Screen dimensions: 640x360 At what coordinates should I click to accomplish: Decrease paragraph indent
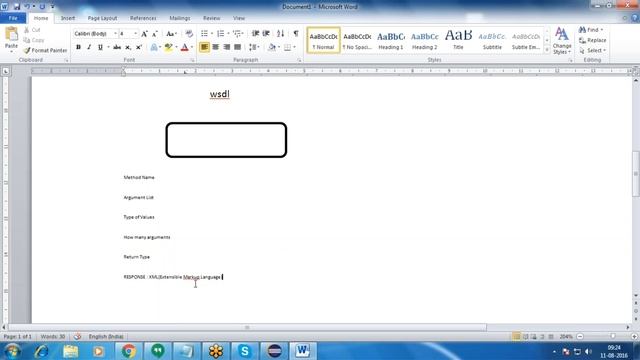pyautogui.click(x=255, y=33)
